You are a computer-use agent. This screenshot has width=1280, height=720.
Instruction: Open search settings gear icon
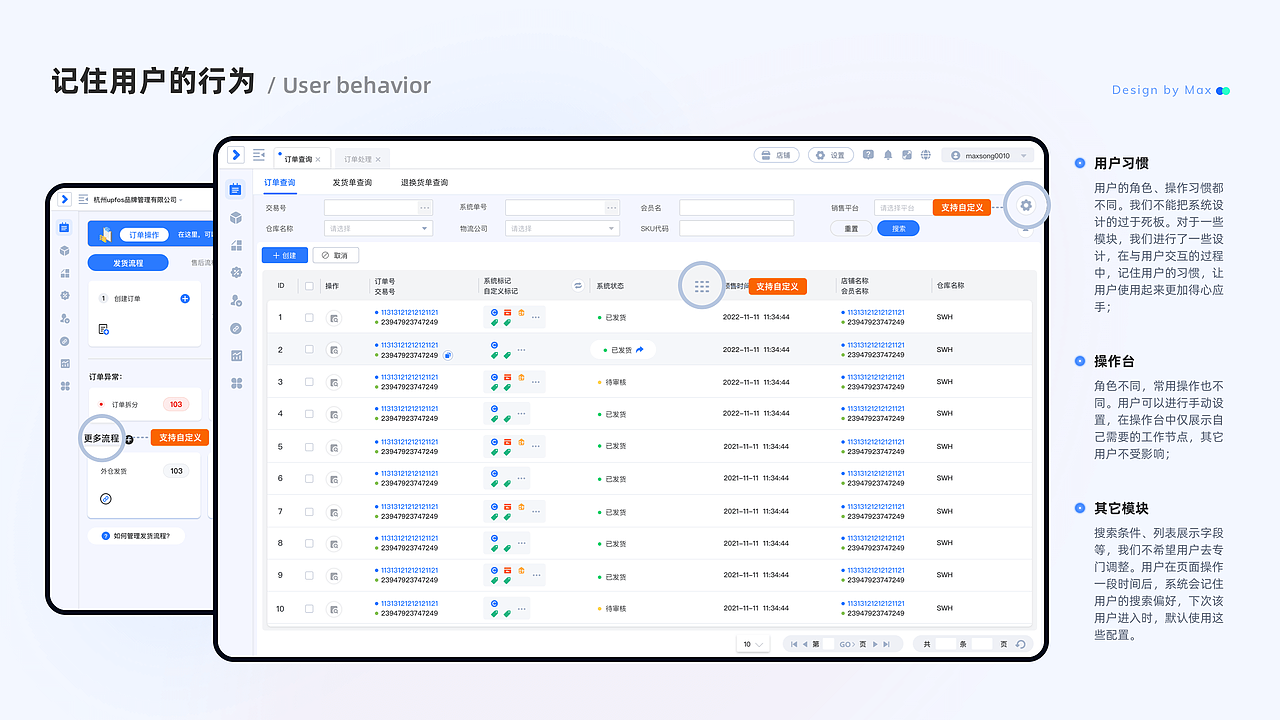(x=1026, y=205)
